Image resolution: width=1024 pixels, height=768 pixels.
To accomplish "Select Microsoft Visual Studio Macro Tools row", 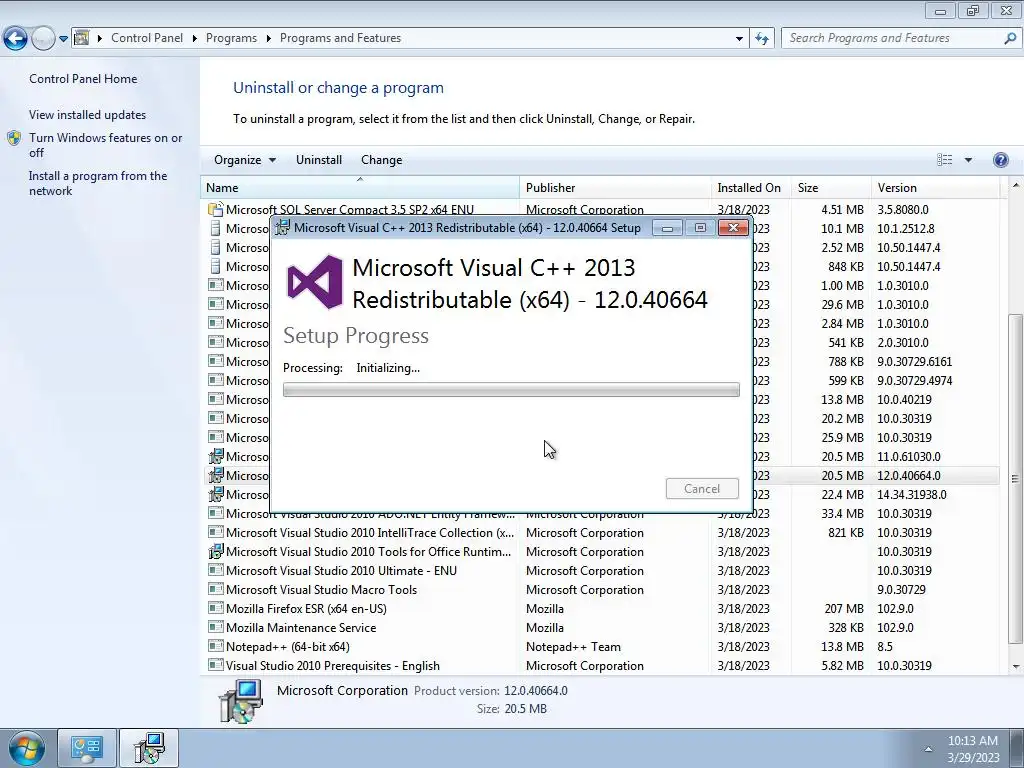I will coord(600,590).
